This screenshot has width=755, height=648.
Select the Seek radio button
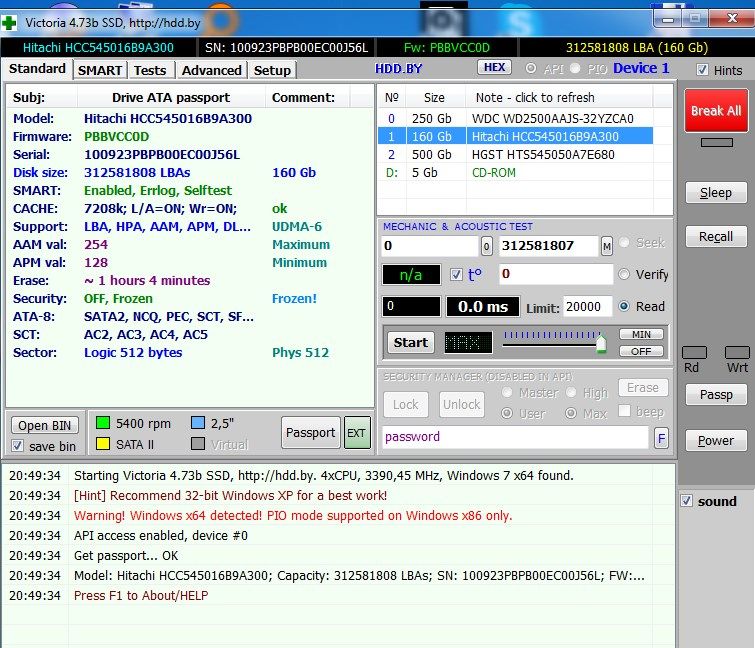(624, 242)
